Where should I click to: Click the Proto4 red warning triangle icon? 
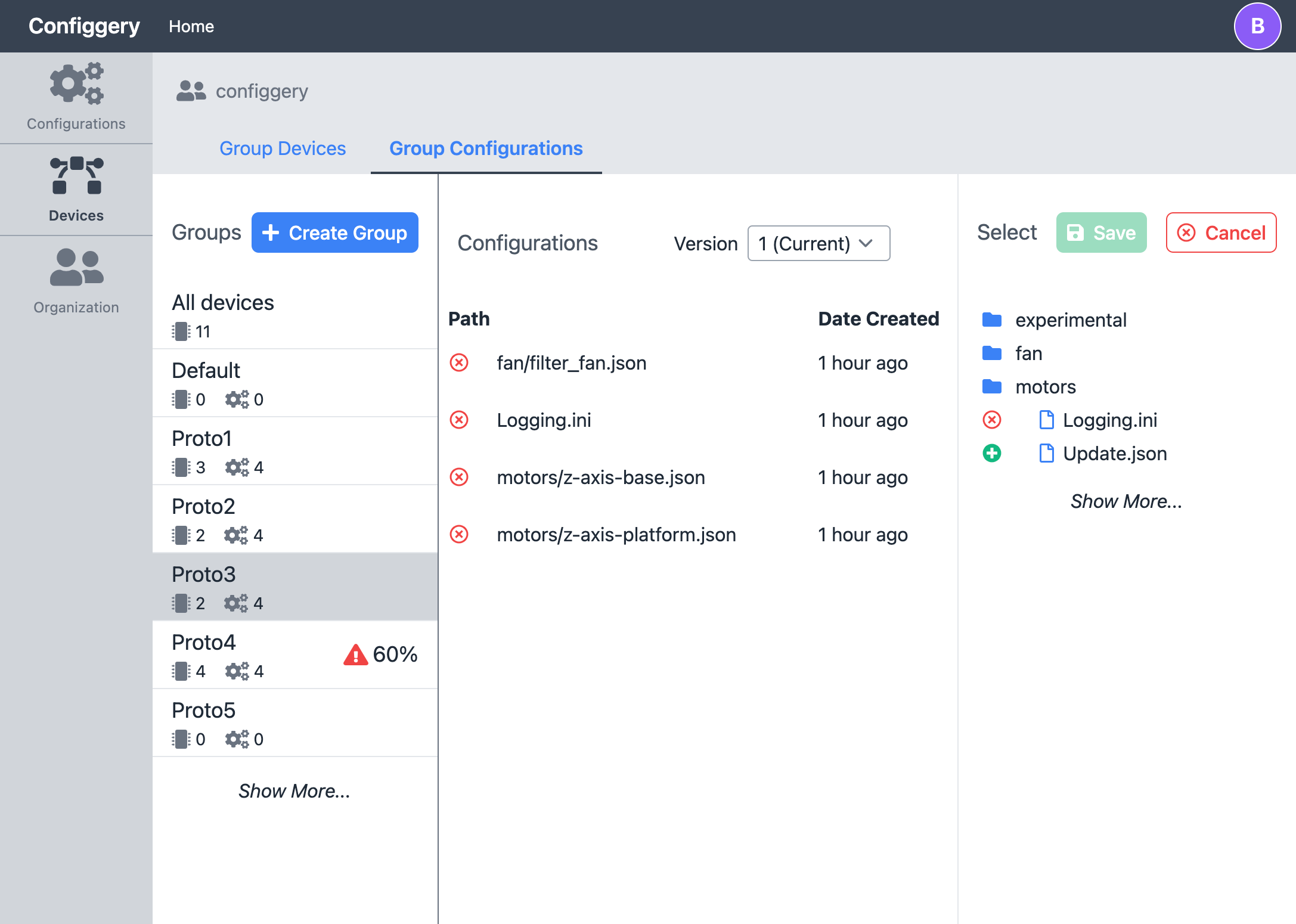(355, 655)
